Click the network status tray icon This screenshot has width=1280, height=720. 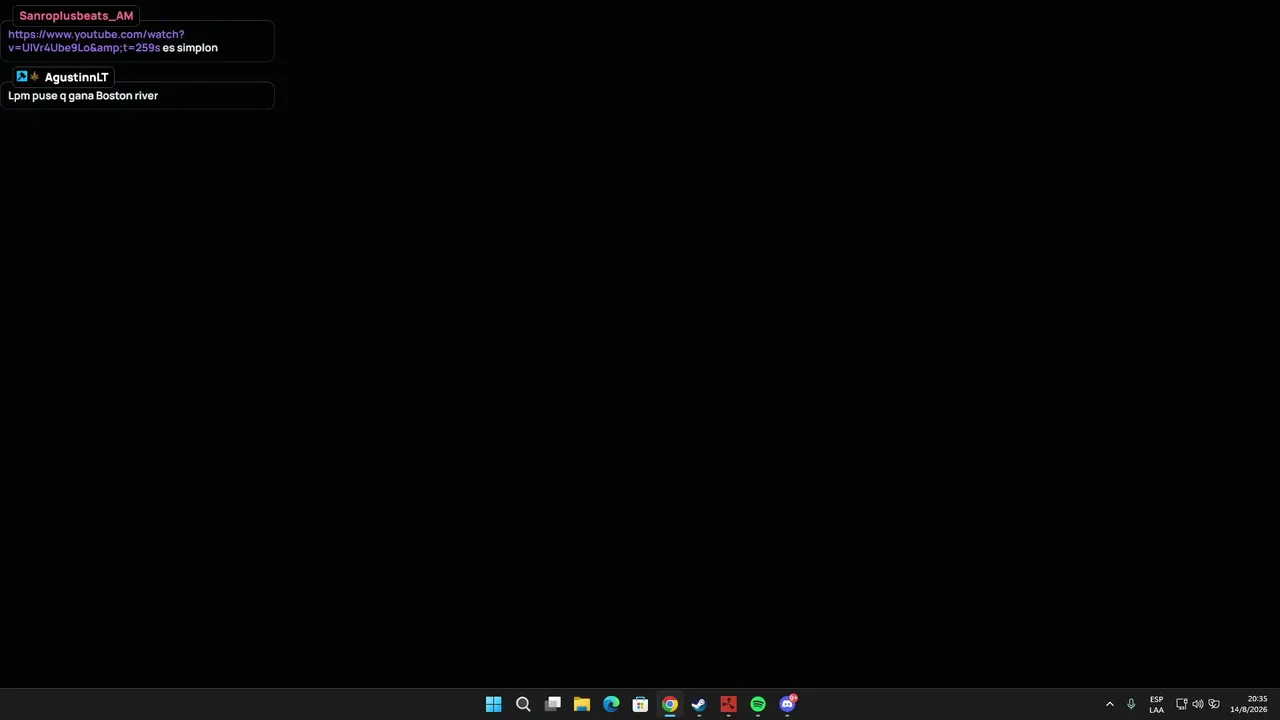(x=1182, y=705)
